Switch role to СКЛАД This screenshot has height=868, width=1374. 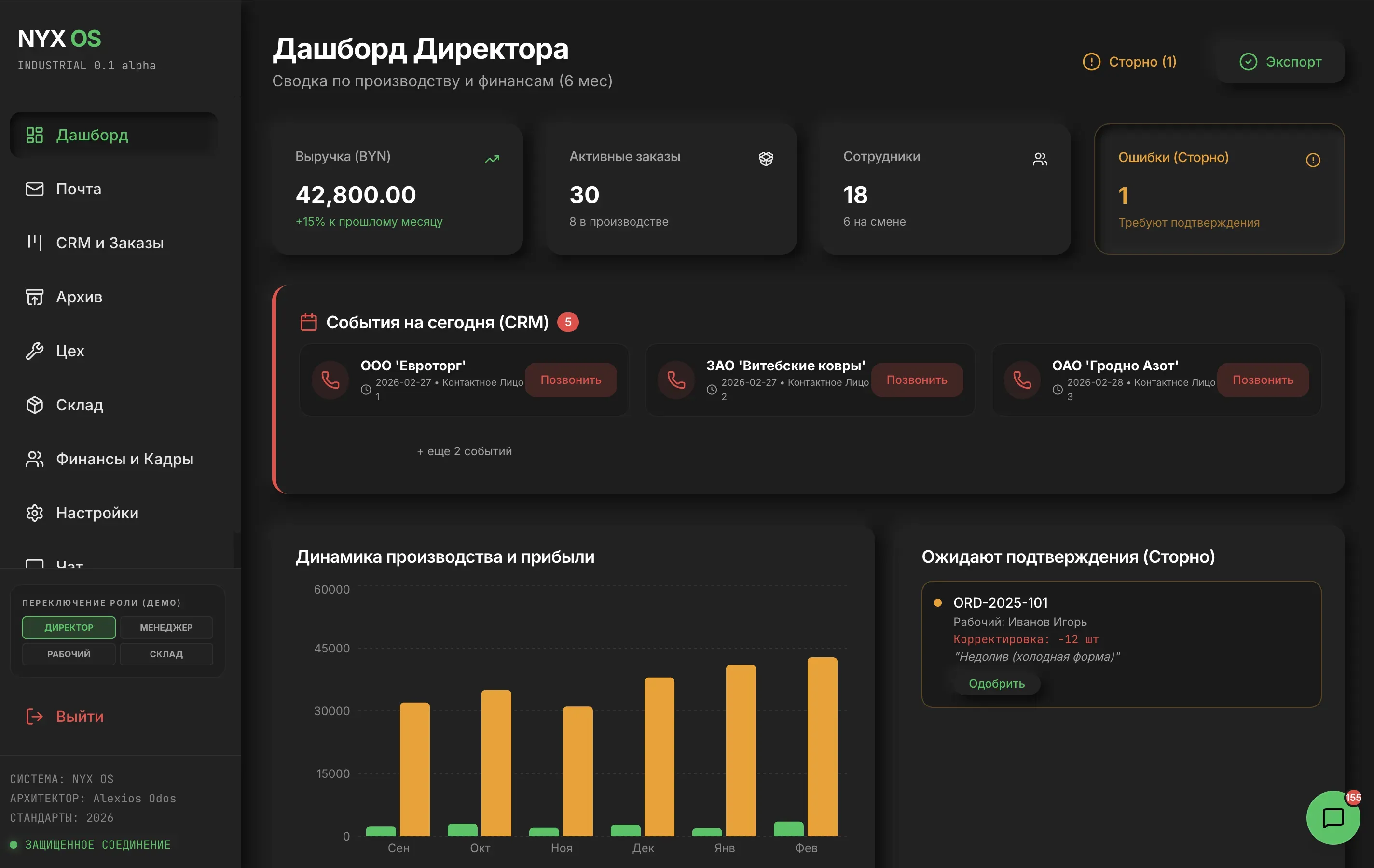(x=166, y=653)
